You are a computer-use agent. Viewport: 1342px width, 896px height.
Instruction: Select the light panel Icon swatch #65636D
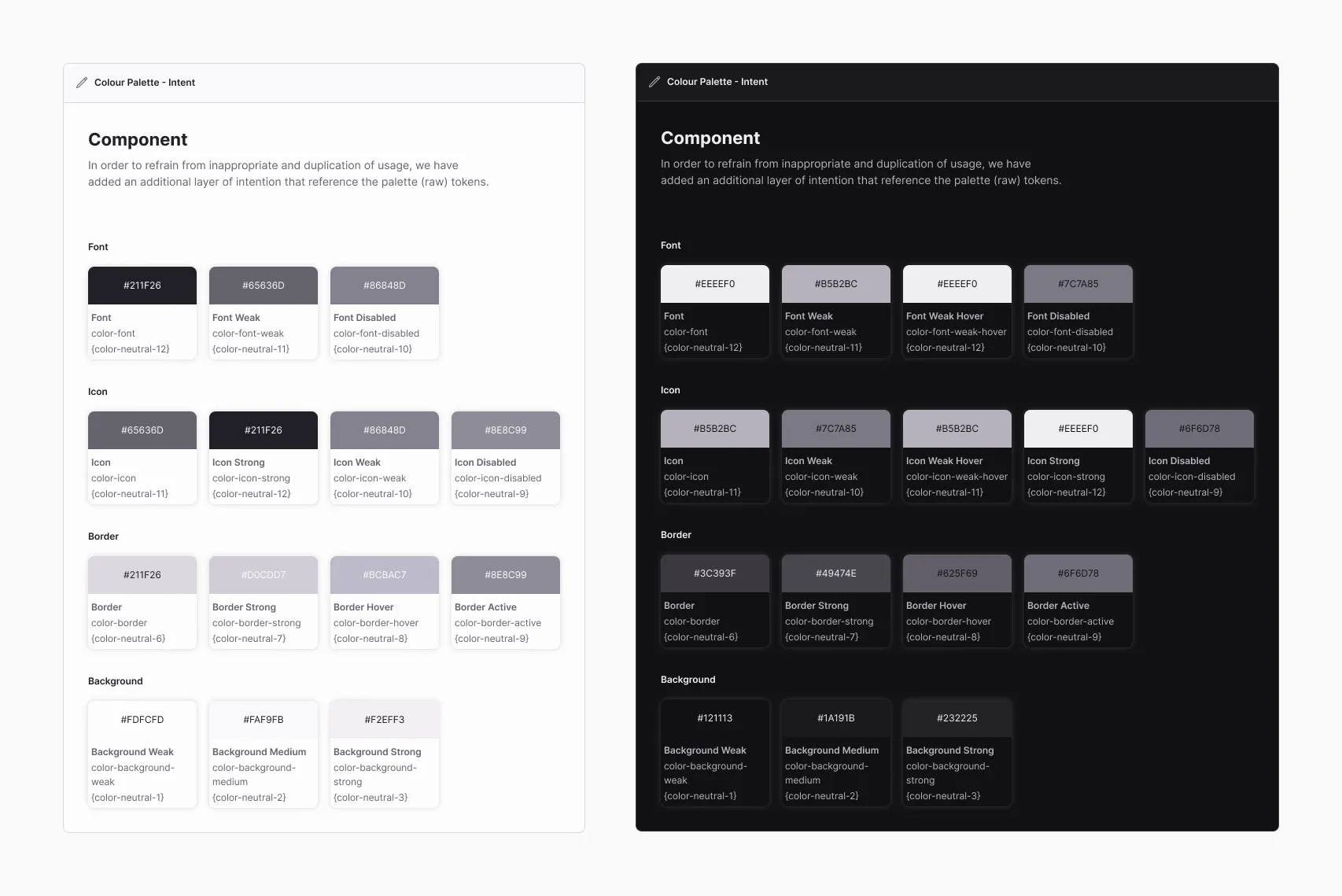coord(142,430)
